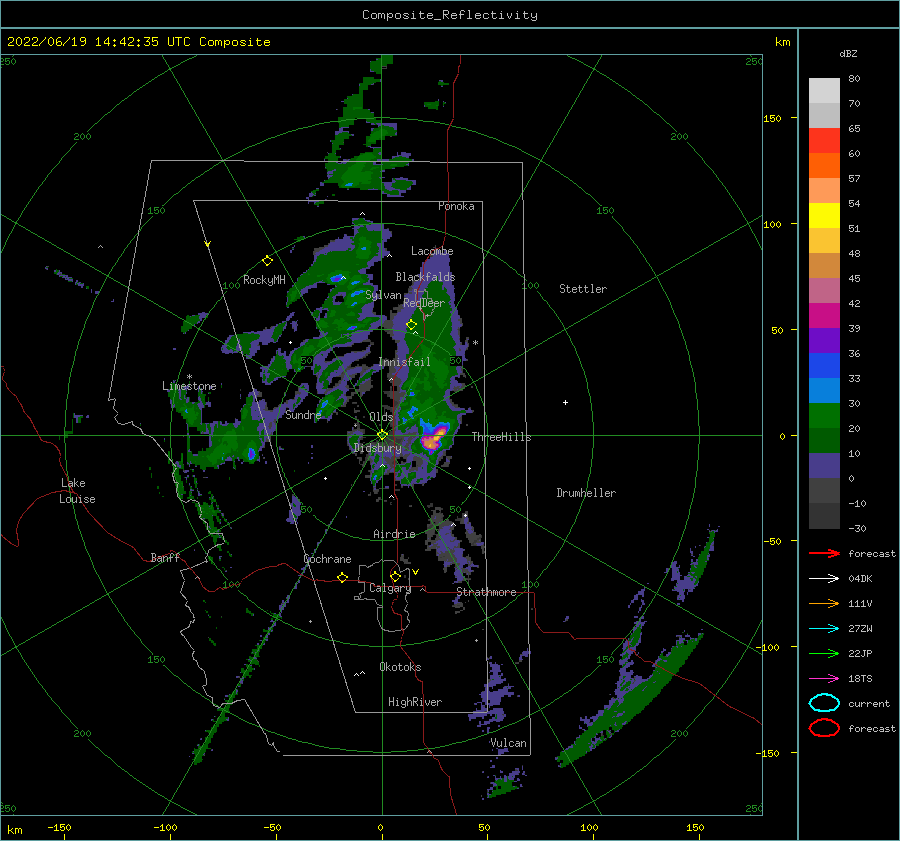Click the Composite_Reflectivity title
Screen dimensions: 900x841
pos(450,15)
